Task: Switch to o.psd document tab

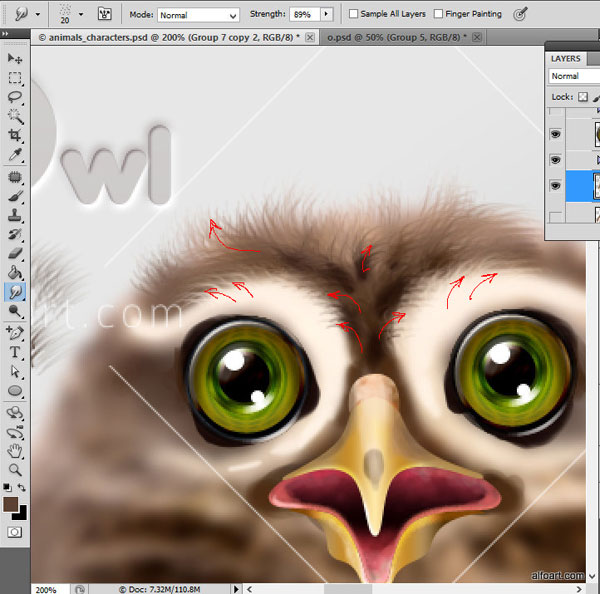Action: point(397,38)
